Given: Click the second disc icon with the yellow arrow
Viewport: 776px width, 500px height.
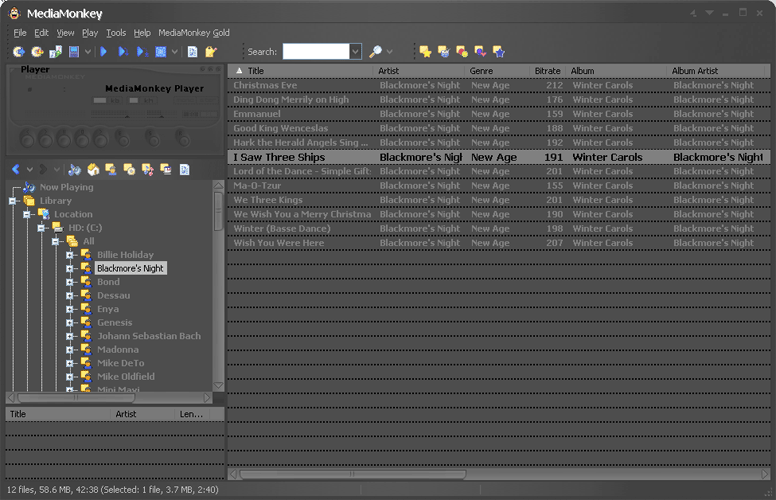Looking at the screenshot, I should pyautogui.click(x=37, y=51).
